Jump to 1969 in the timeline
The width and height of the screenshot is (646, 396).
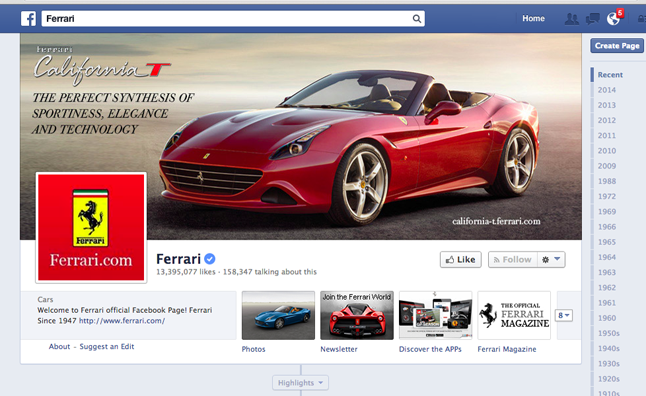coord(607,212)
